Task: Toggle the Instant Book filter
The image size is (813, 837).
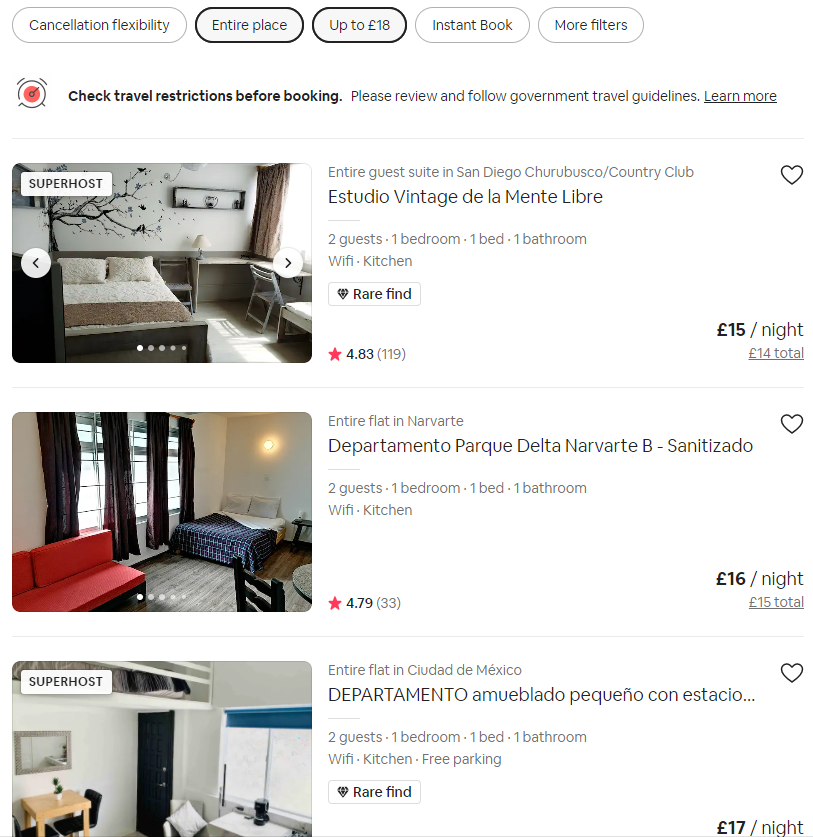Action: point(472,25)
